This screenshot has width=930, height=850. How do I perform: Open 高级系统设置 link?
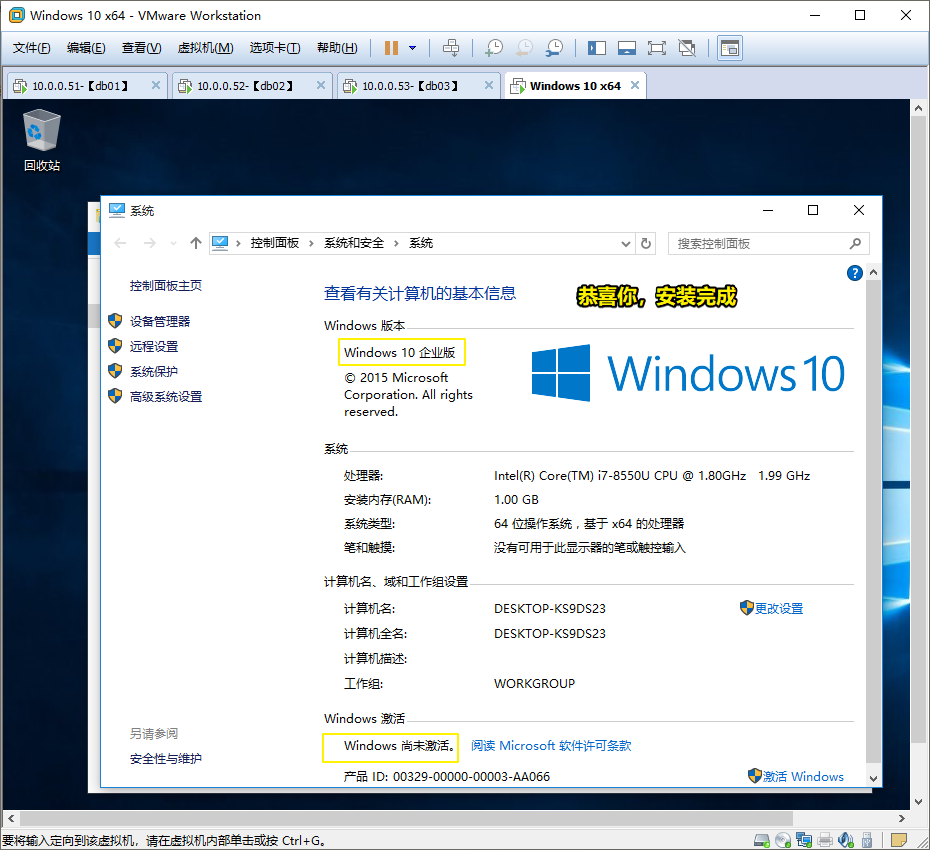[x=166, y=396]
